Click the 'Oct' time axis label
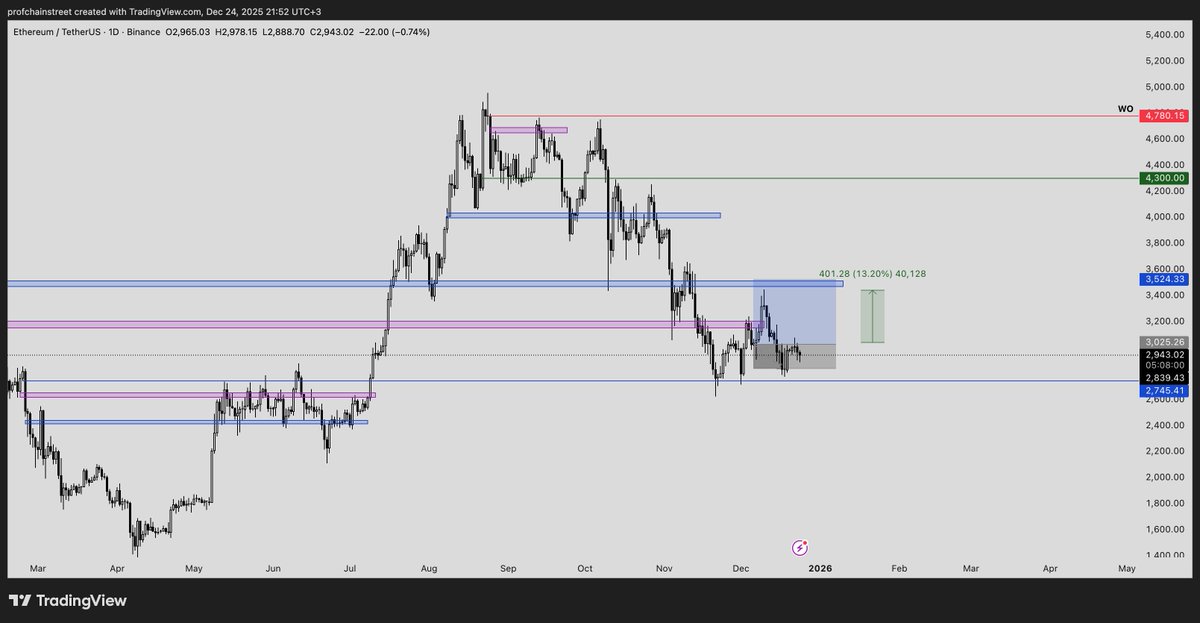 [x=585, y=568]
